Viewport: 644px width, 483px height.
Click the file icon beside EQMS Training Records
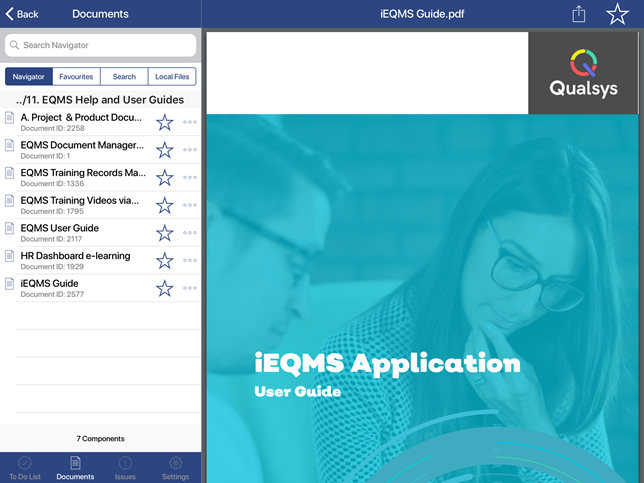point(9,173)
